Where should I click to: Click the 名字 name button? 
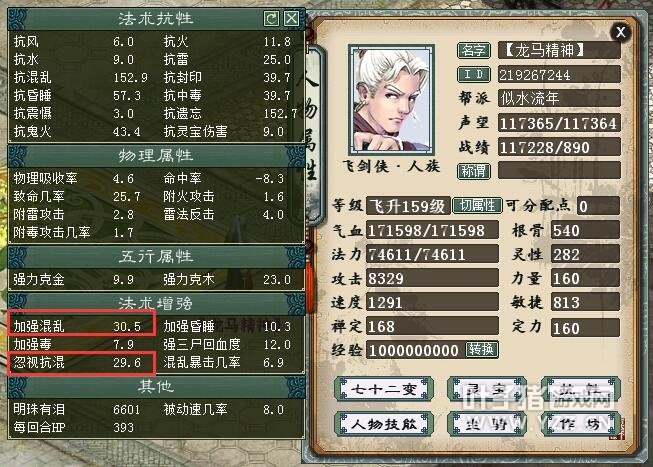pos(474,50)
